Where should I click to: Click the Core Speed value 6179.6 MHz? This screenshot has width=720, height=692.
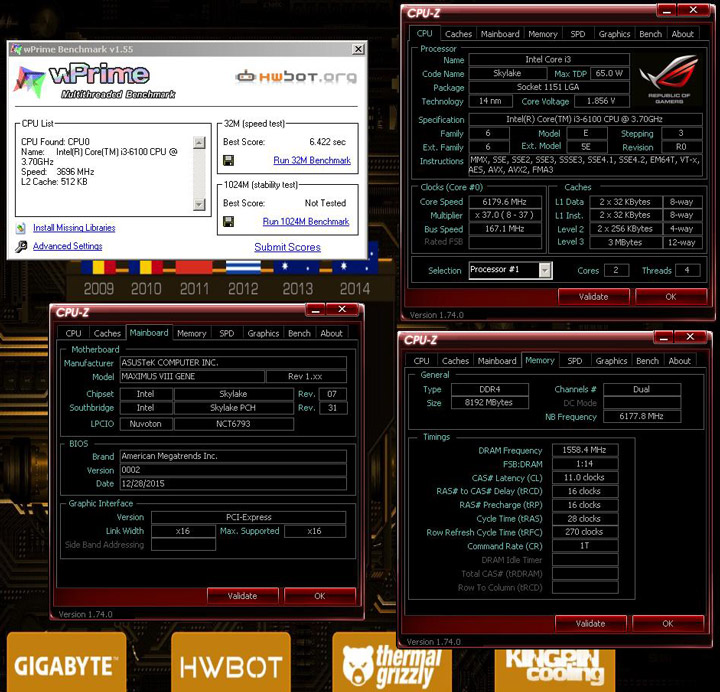[505, 202]
